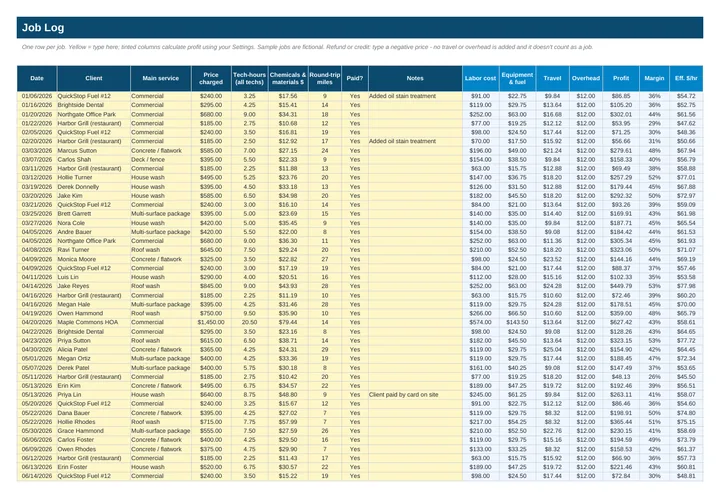Select the Tech-hours (all techs) header
Screen dimensions: 720x498
pos(249,78)
